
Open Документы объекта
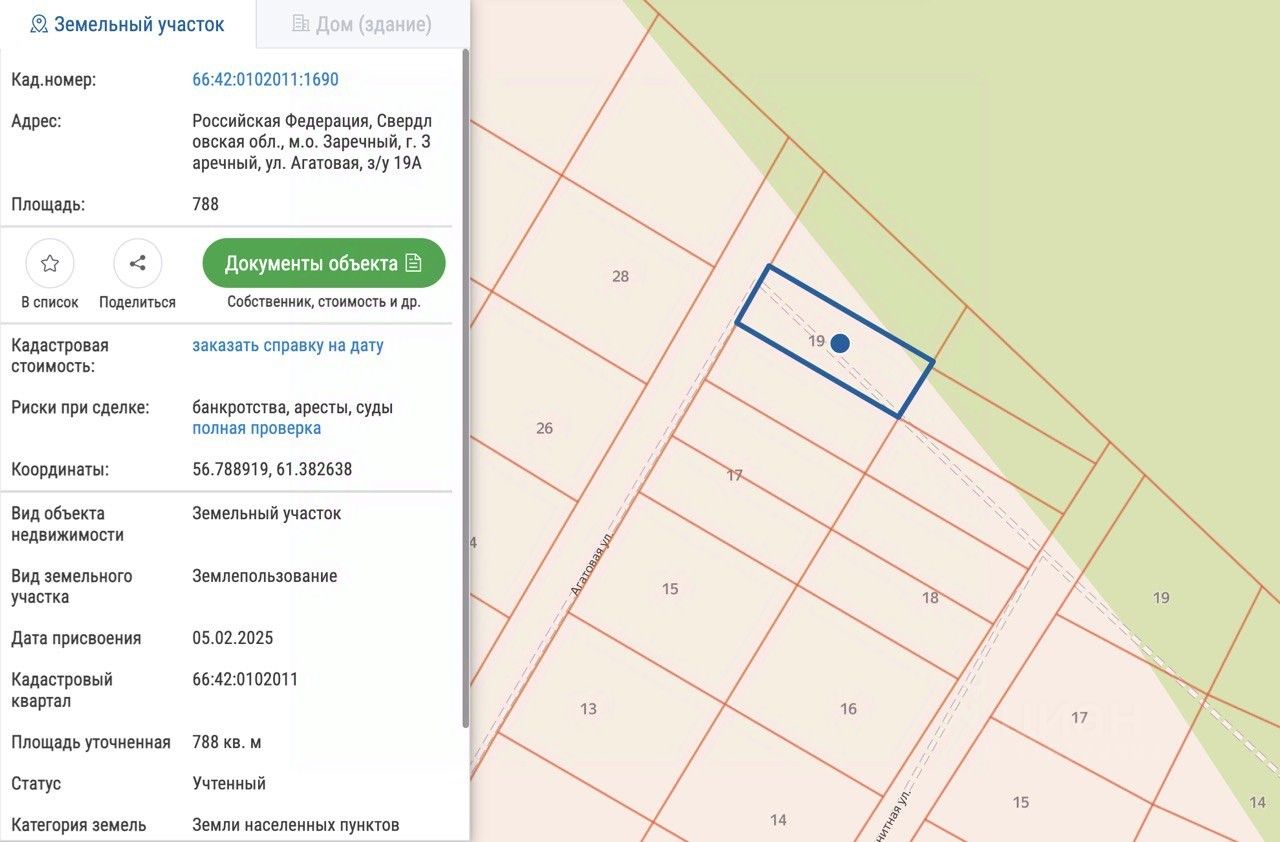(323, 264)
